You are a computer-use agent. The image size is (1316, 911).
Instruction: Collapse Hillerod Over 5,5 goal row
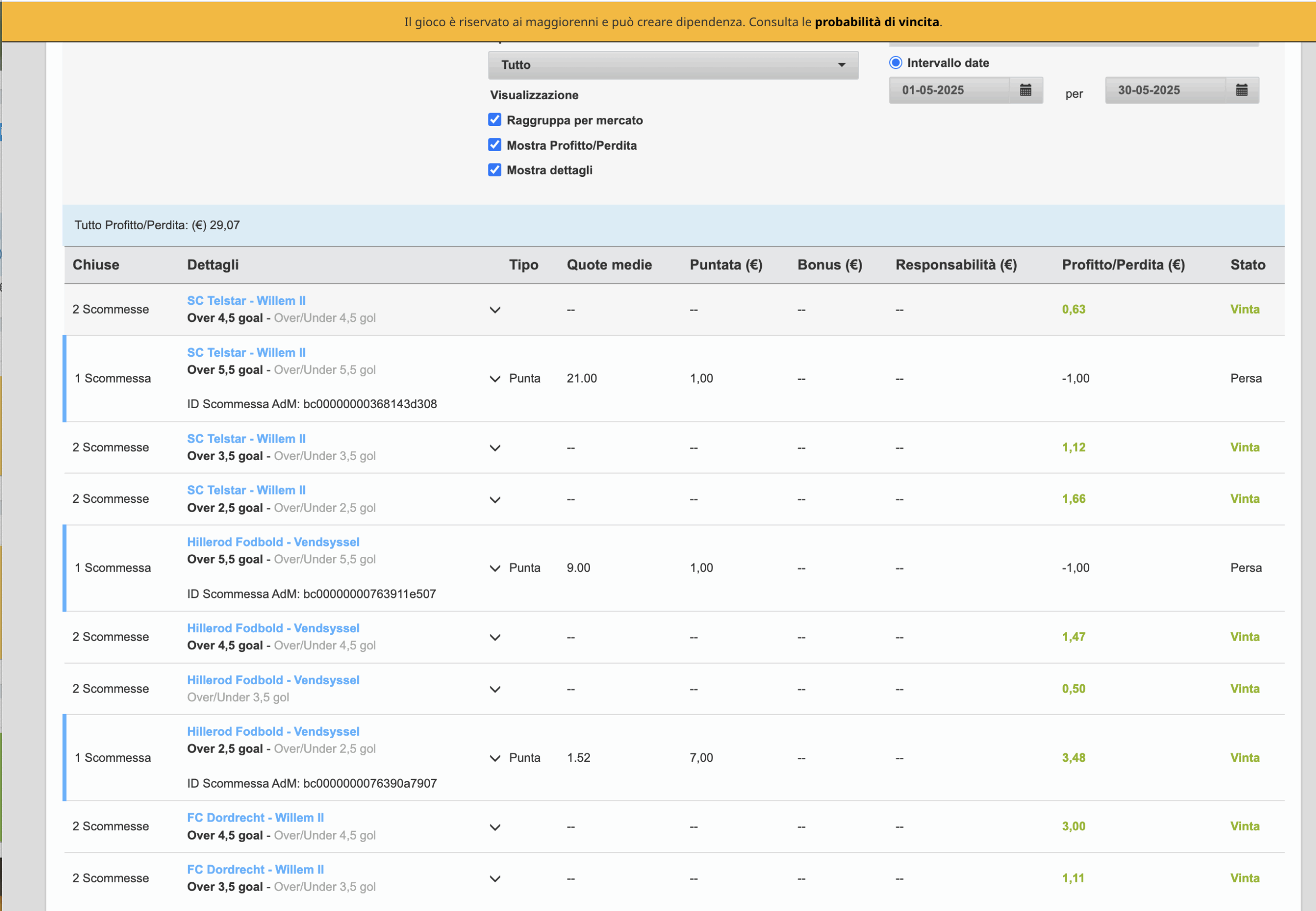coord(495,569)
